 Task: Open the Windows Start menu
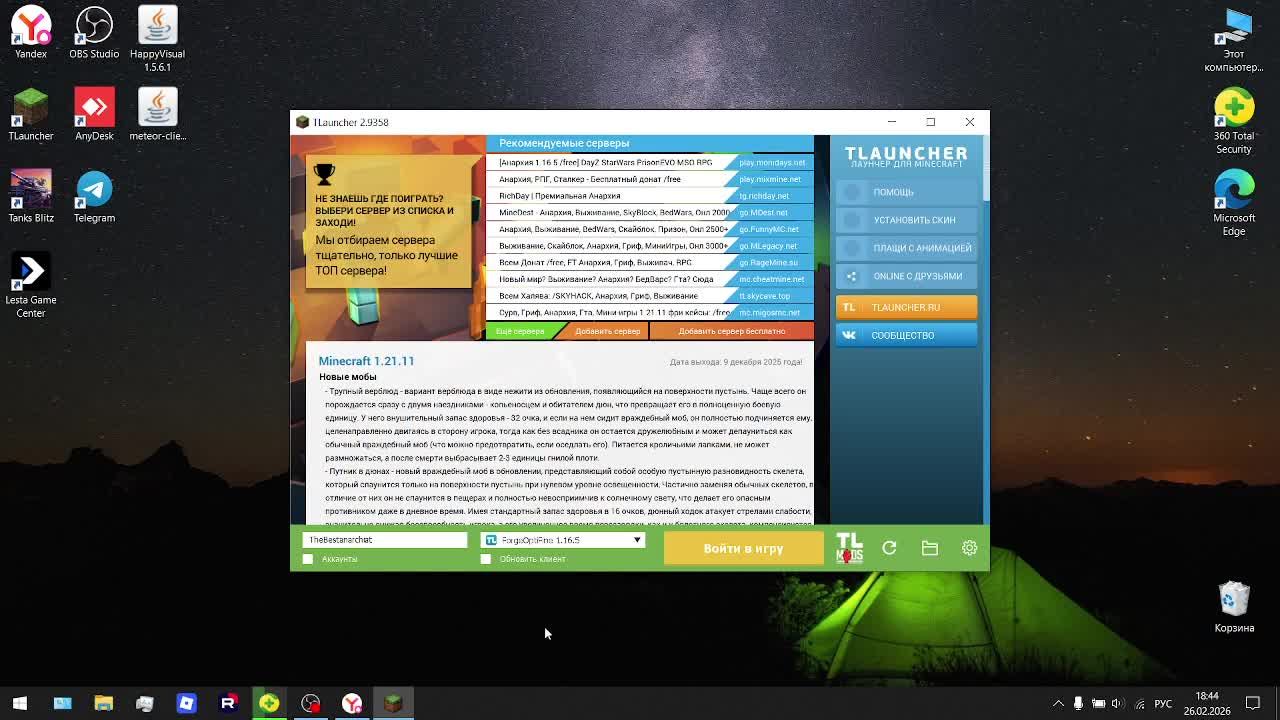click(x=20, y=703)
